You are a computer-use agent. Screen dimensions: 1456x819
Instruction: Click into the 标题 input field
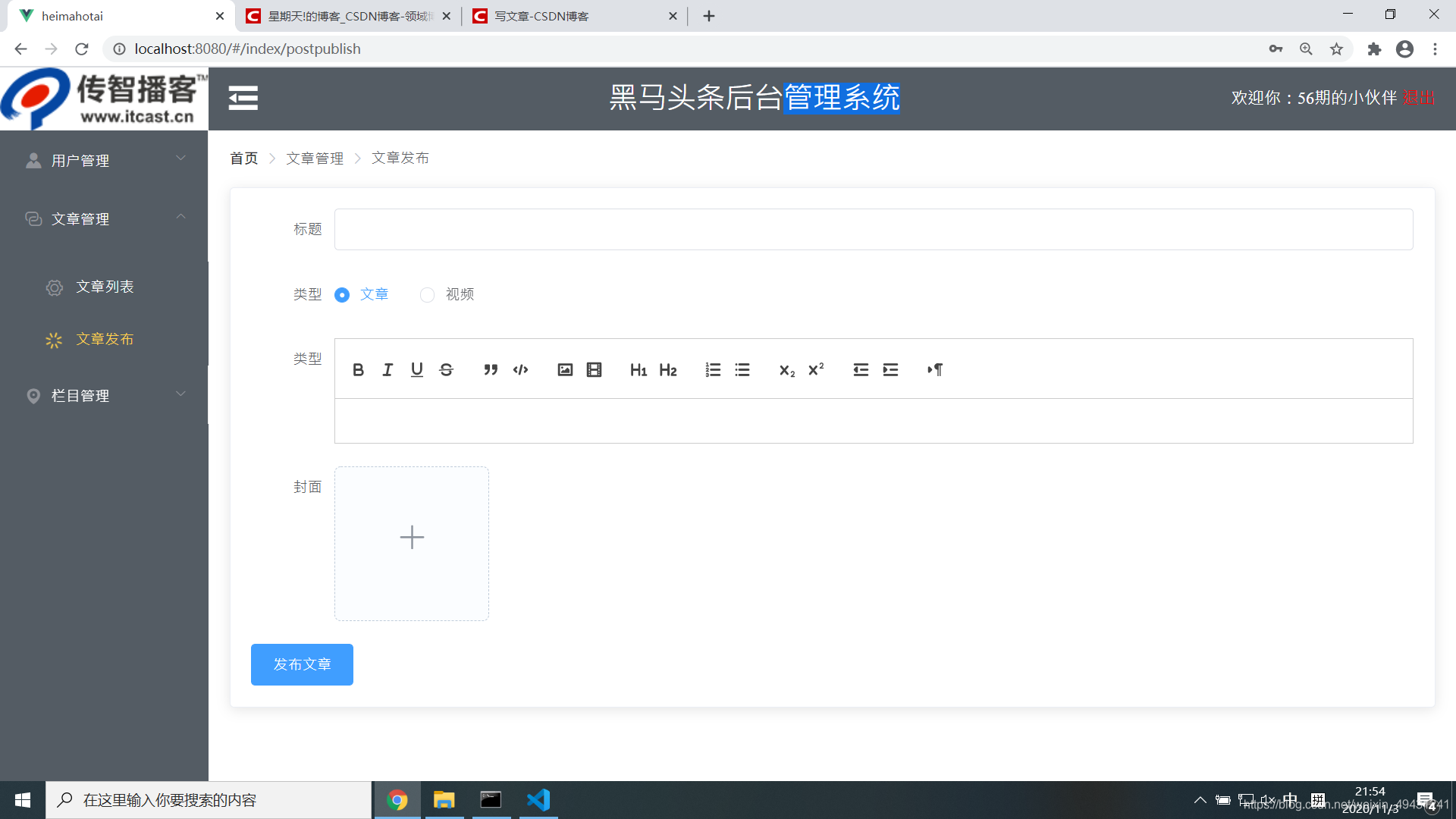pos(874,229)
